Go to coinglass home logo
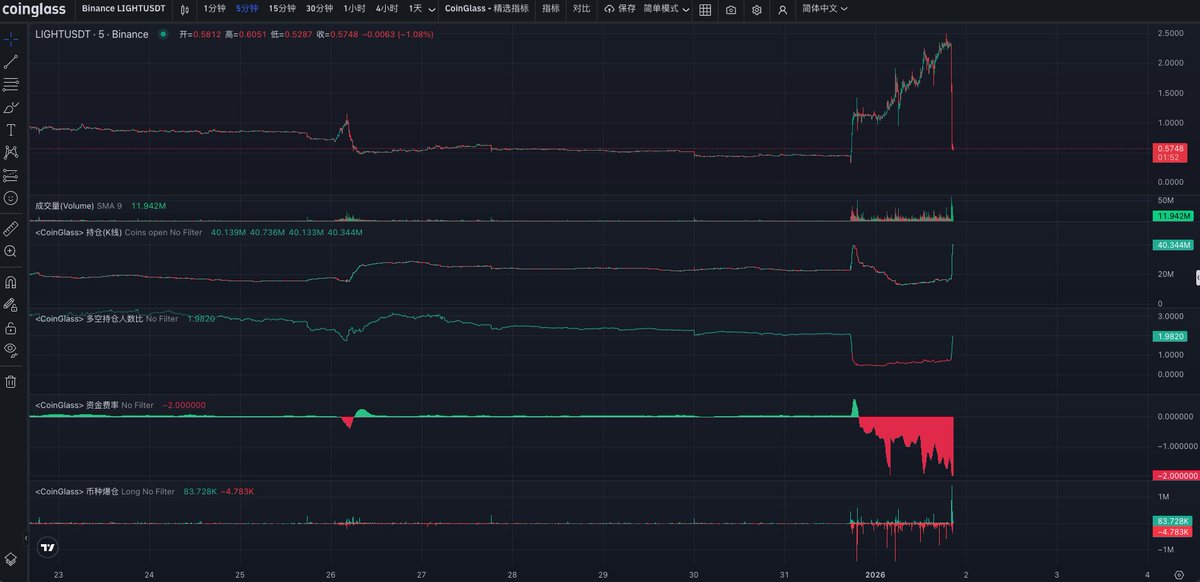The height and width of the screenshot is (582, 1200). (33, 9)
